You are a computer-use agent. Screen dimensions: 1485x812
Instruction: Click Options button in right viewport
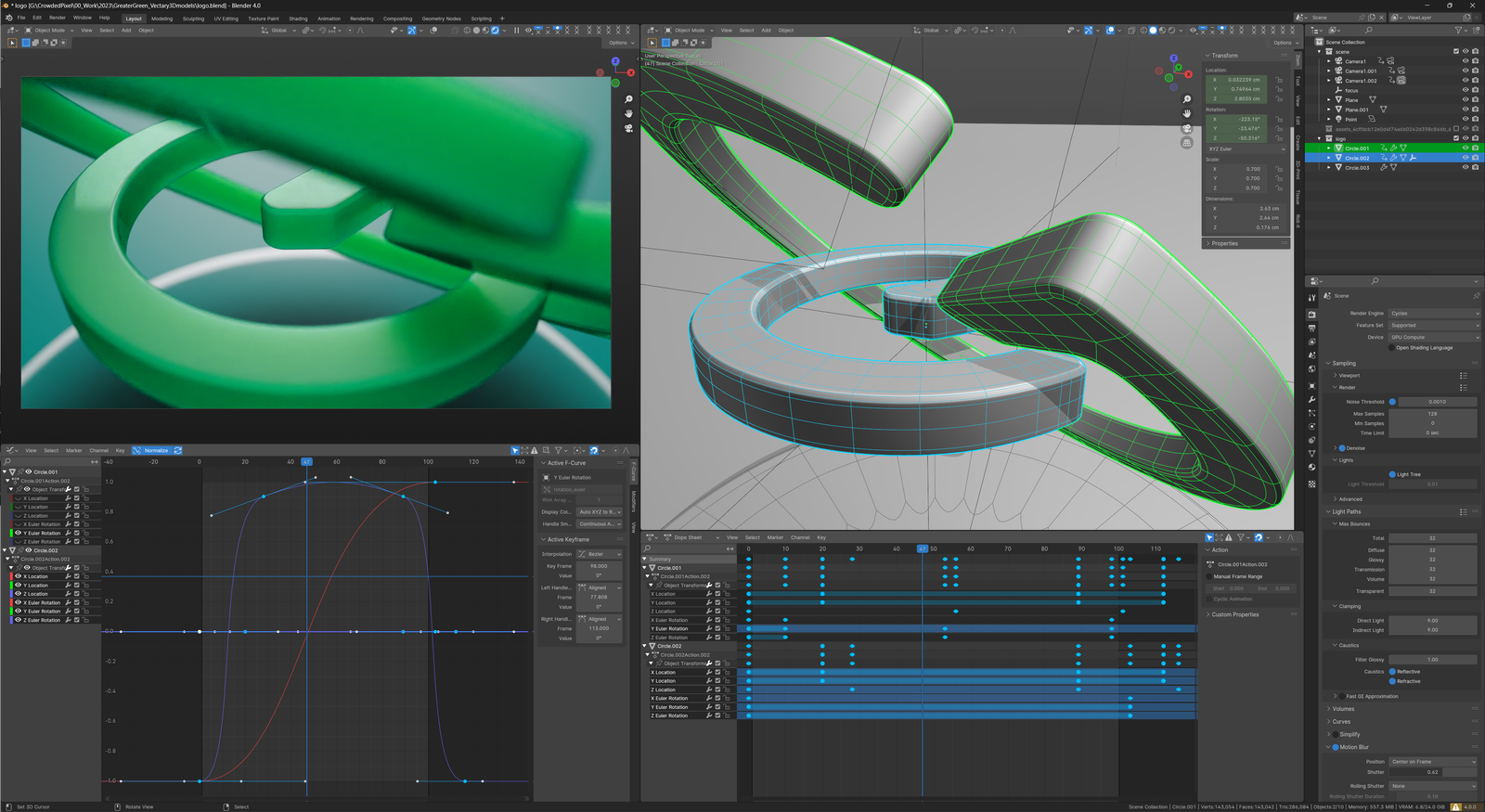1284,43
